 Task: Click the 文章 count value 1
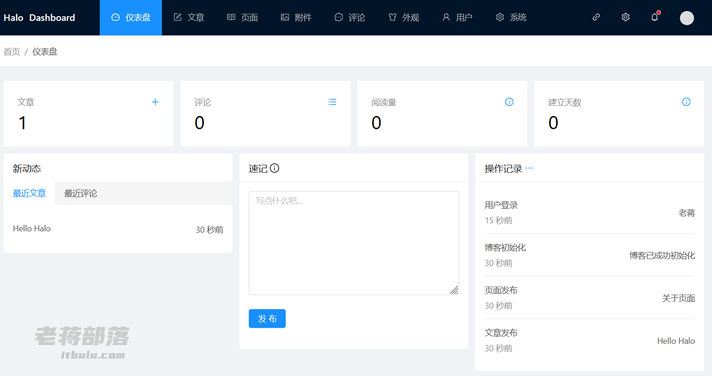22,123
